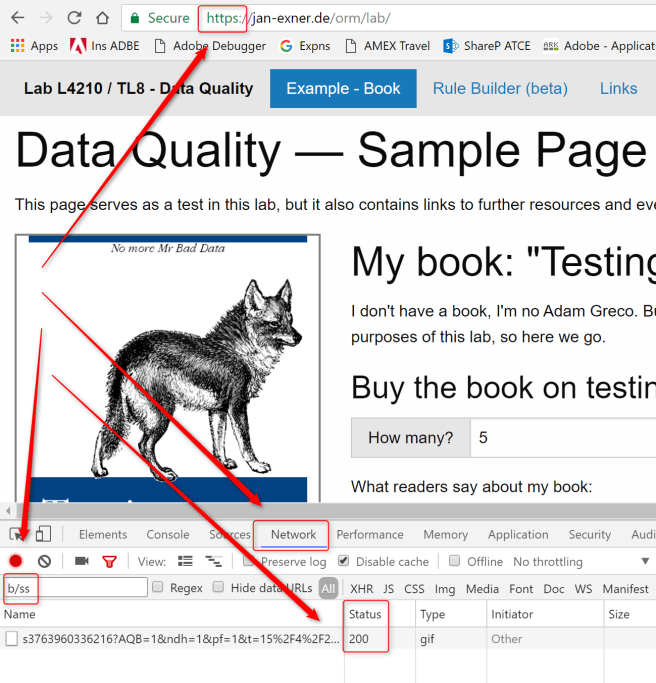This screenshot has height=683, width=656.
Task: Check the Regex filter checkbox
Action: click(x=159, y=588)
